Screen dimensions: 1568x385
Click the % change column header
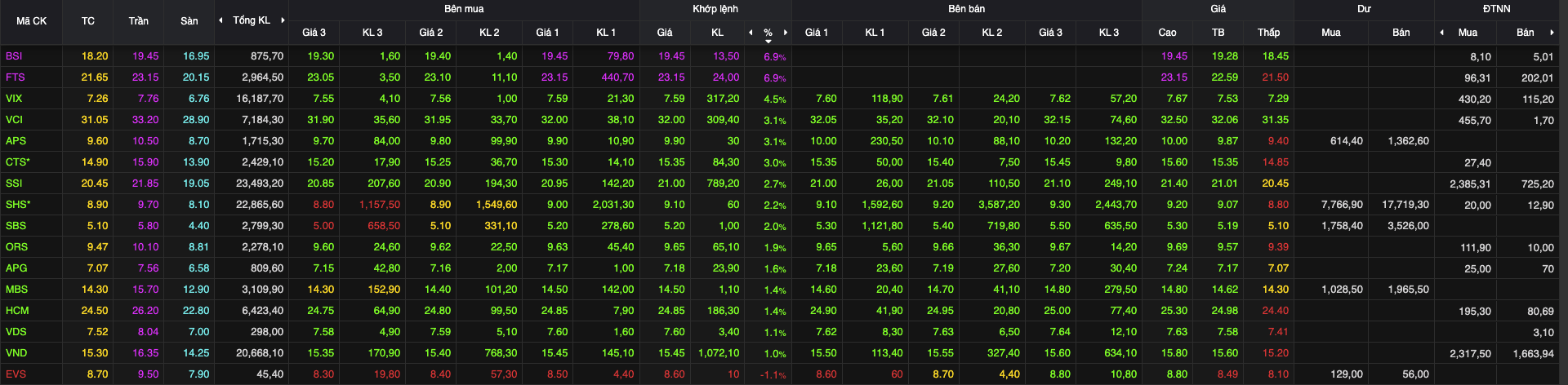click(x=768, y=33)
